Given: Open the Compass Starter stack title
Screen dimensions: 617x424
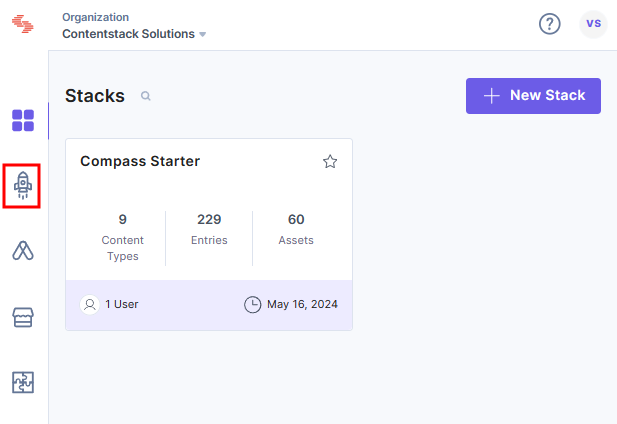Looking at the screenshot, I should click(x=140, y=161).
